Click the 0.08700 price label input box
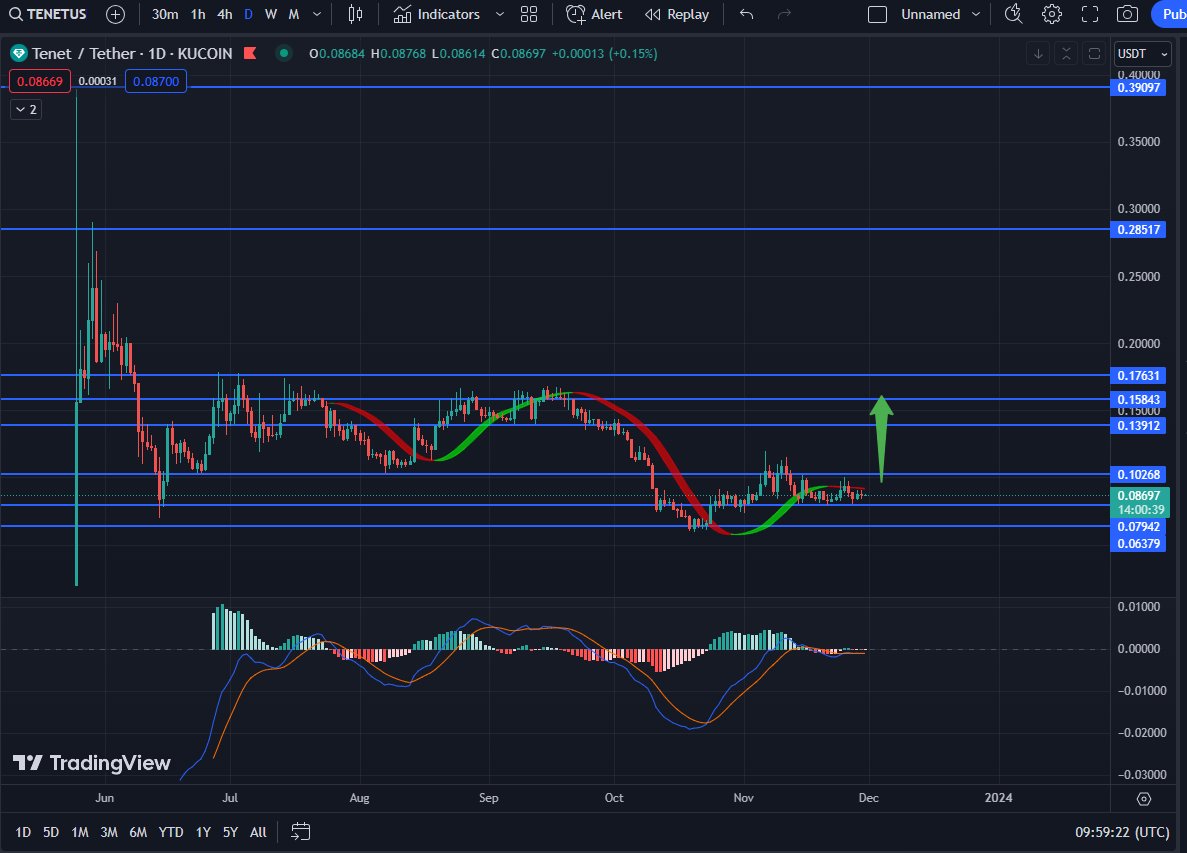This screenshot has width=1187, height=853. click(155, 81)
